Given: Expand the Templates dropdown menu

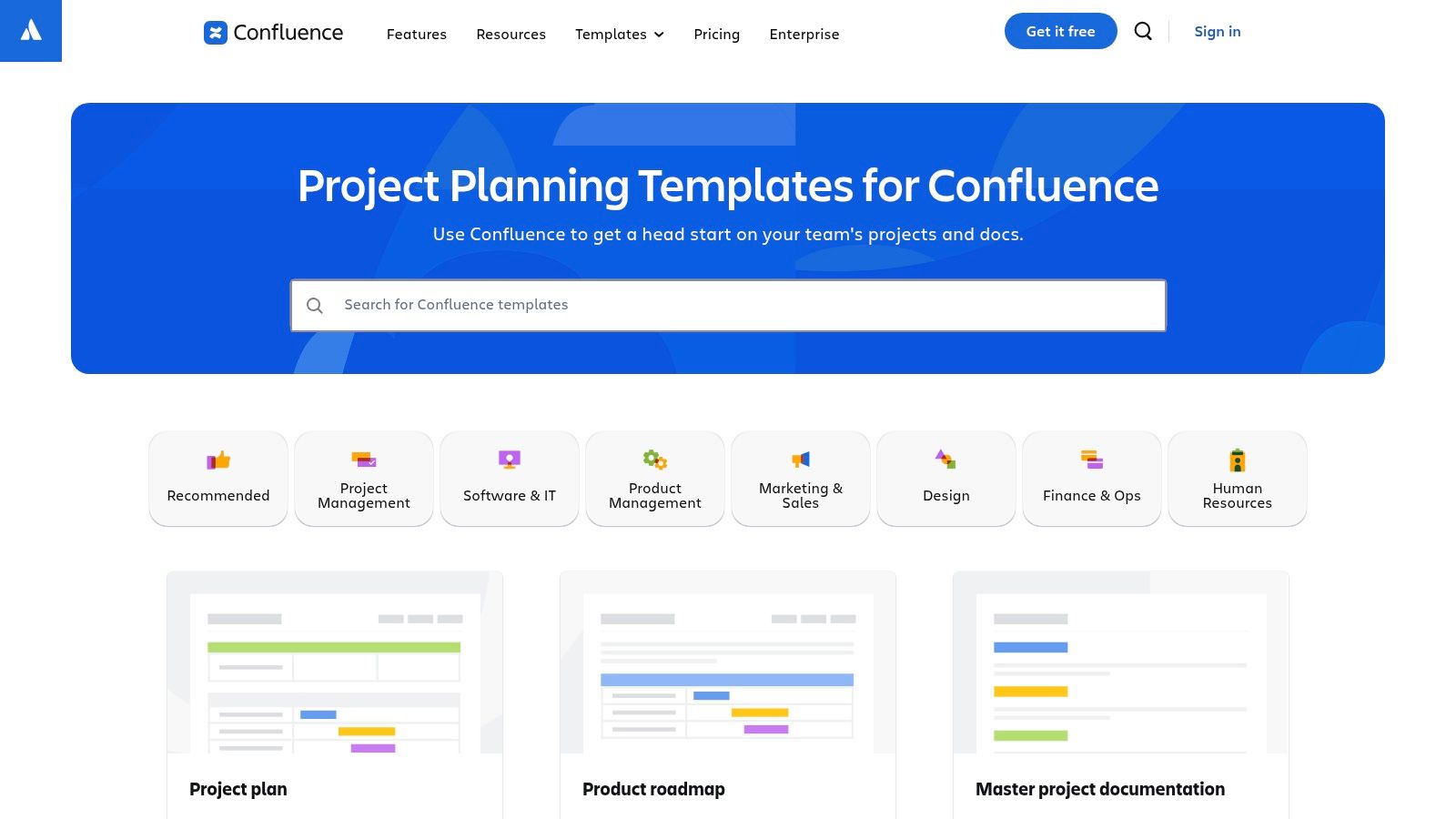Looking at the screenshot, I should click(620, 35).
